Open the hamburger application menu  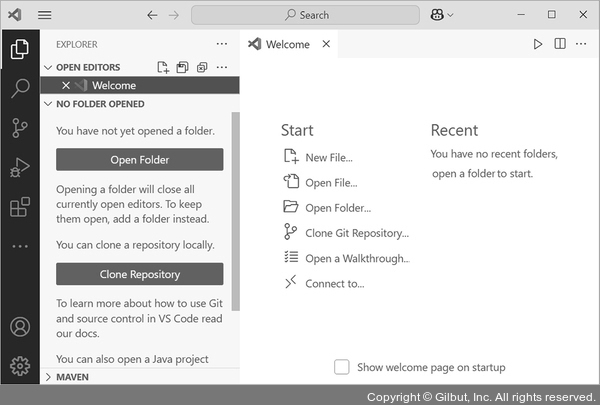click(x=45, y=15)
